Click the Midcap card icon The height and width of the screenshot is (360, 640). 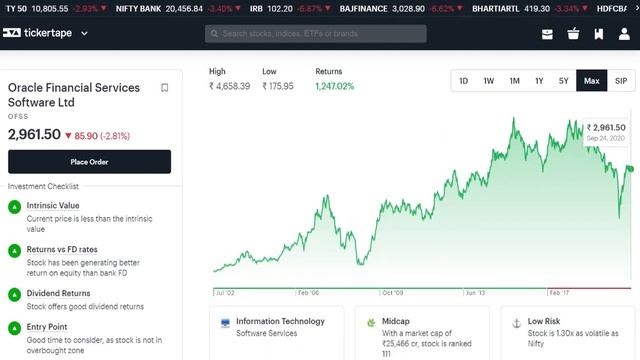pyautogui.click(x=371, y=323)
